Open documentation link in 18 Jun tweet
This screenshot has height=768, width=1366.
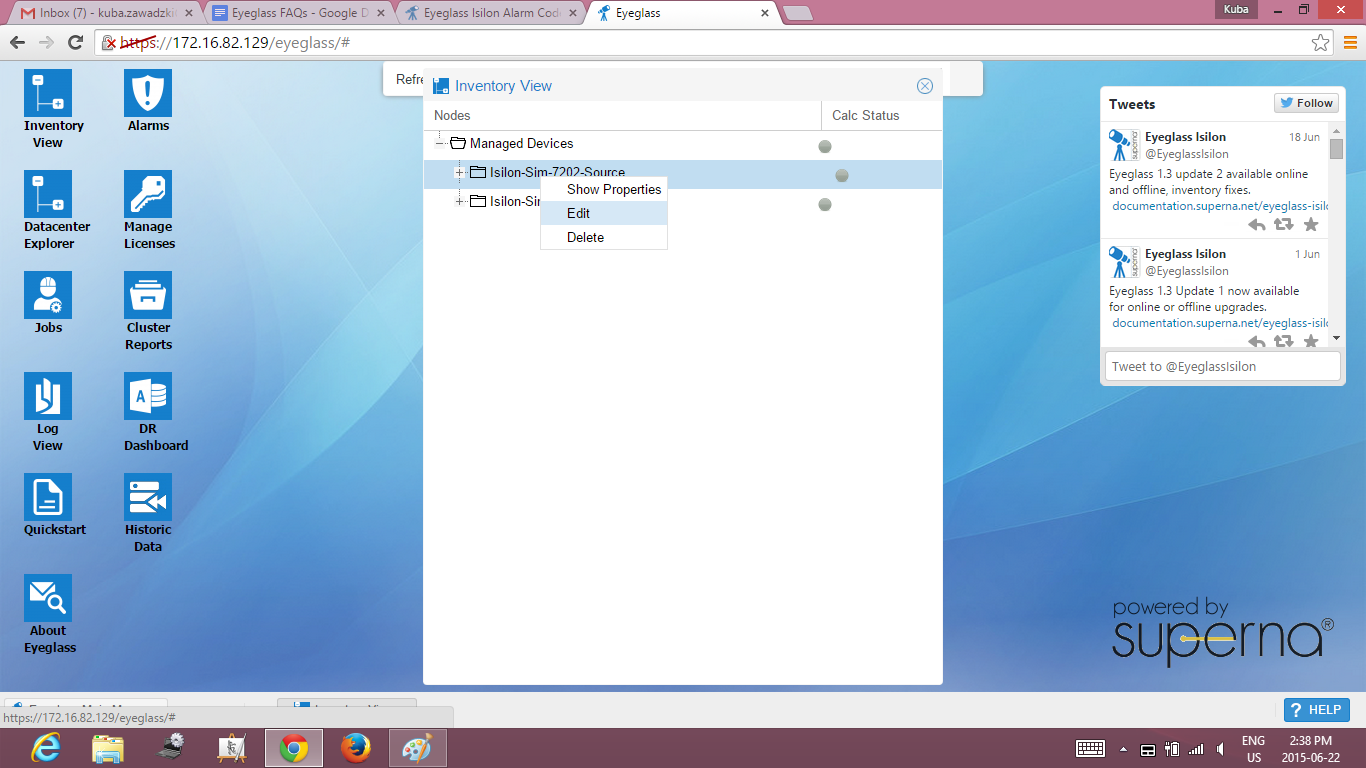(x=1220, y=206)
